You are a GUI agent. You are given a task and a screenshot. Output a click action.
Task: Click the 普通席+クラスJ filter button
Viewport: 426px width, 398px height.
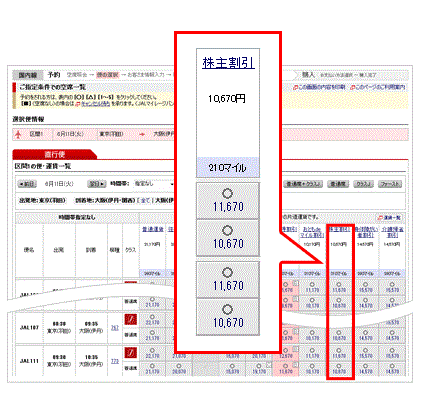[x=303, y=184]
